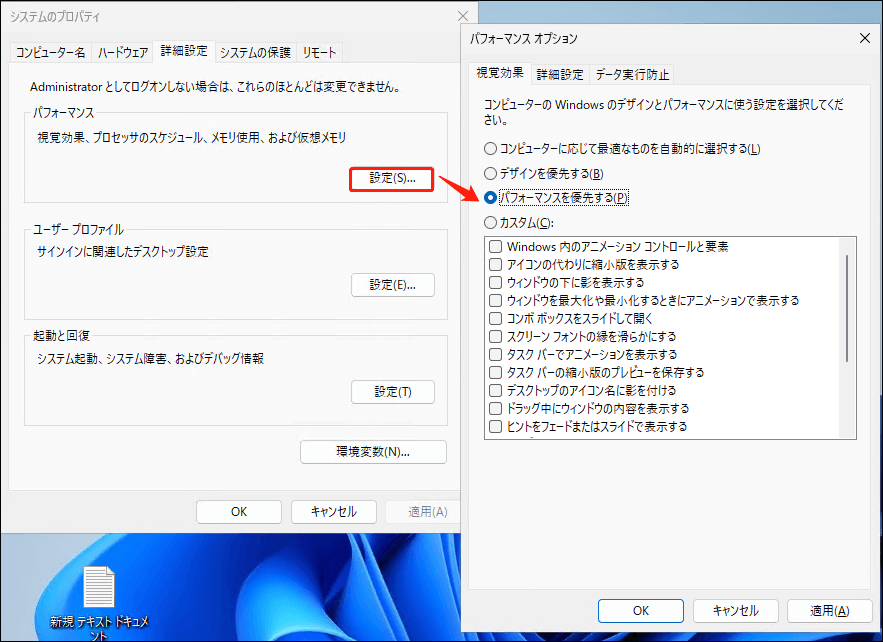883x642 pixels.
Task: Turn on スクリーン フォントの縁を滑らかにする
Action: point(583,337)
